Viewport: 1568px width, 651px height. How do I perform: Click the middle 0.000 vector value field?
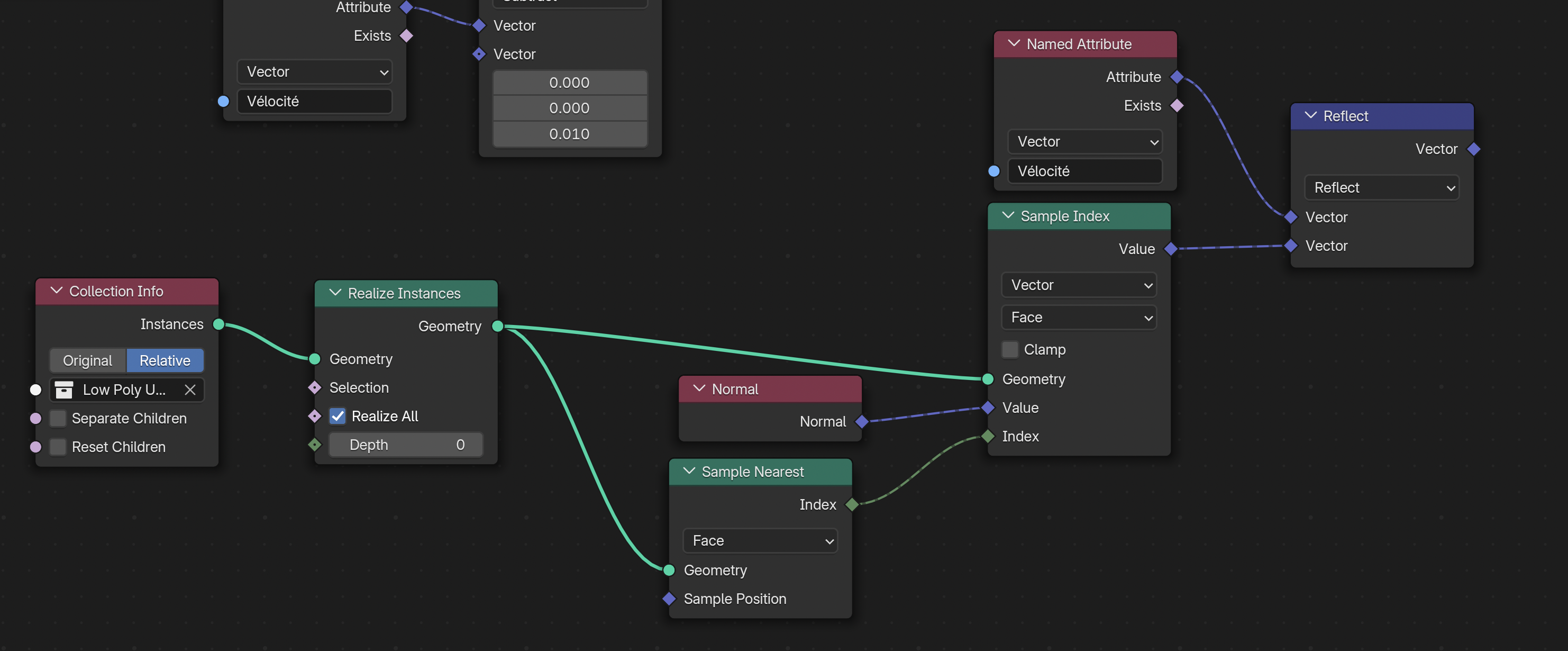[570, 108]
